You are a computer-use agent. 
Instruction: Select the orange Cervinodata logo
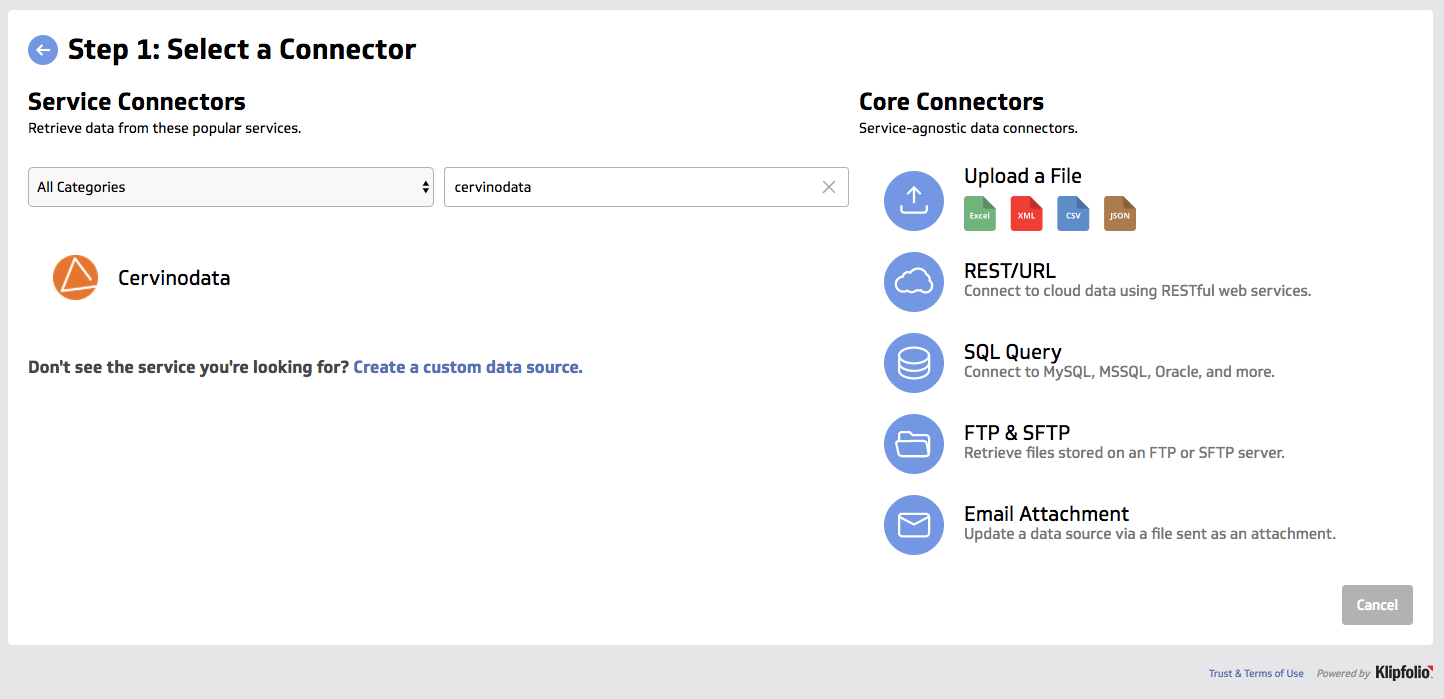(x=76, y=278)
